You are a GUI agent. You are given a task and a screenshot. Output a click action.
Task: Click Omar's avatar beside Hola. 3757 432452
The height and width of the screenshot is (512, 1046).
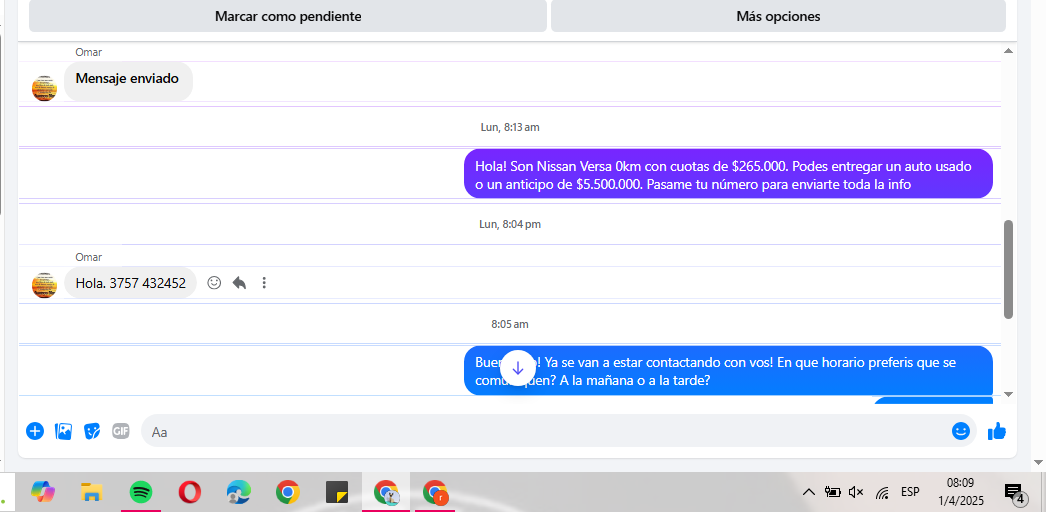44,285
